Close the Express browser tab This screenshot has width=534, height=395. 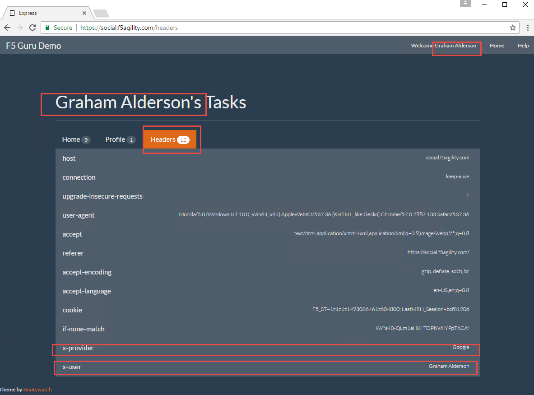pos(84,13)
